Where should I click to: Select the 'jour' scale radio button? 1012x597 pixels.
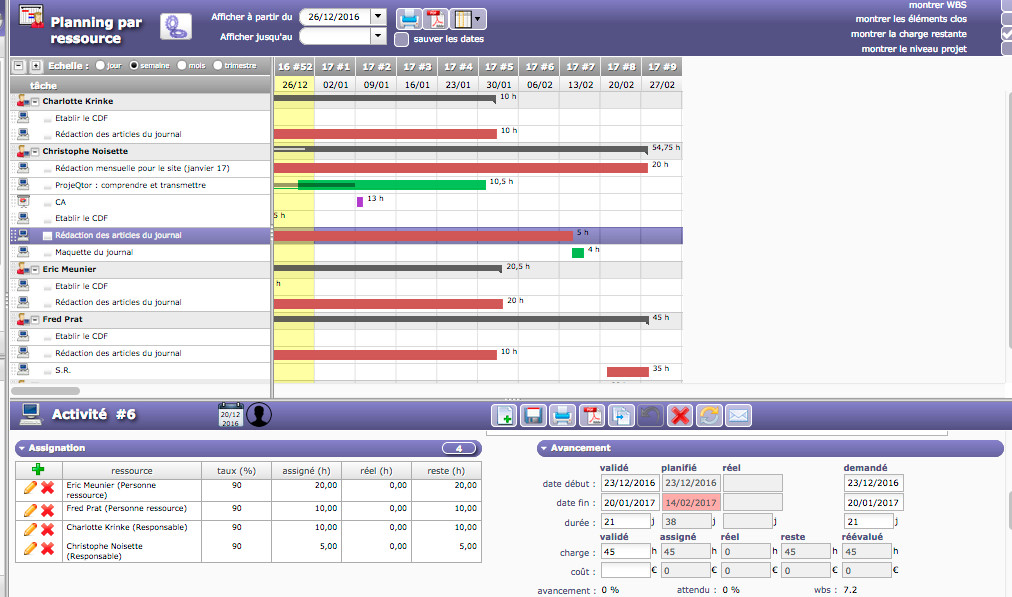coord(100,66)
